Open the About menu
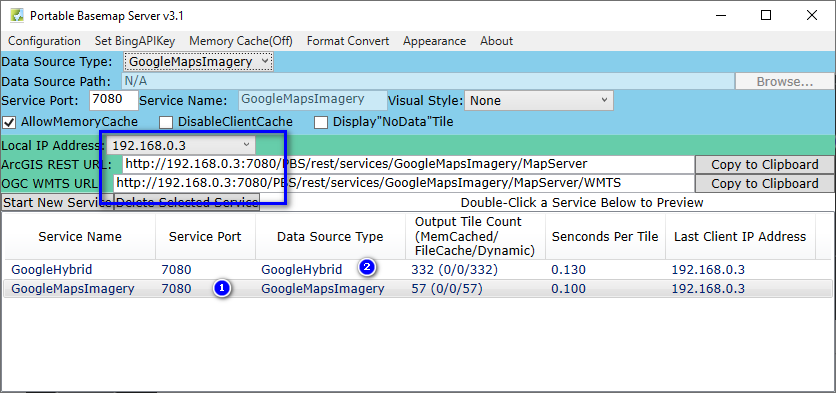This screenshot has height=393, width=836. click(x=496, y=41)
